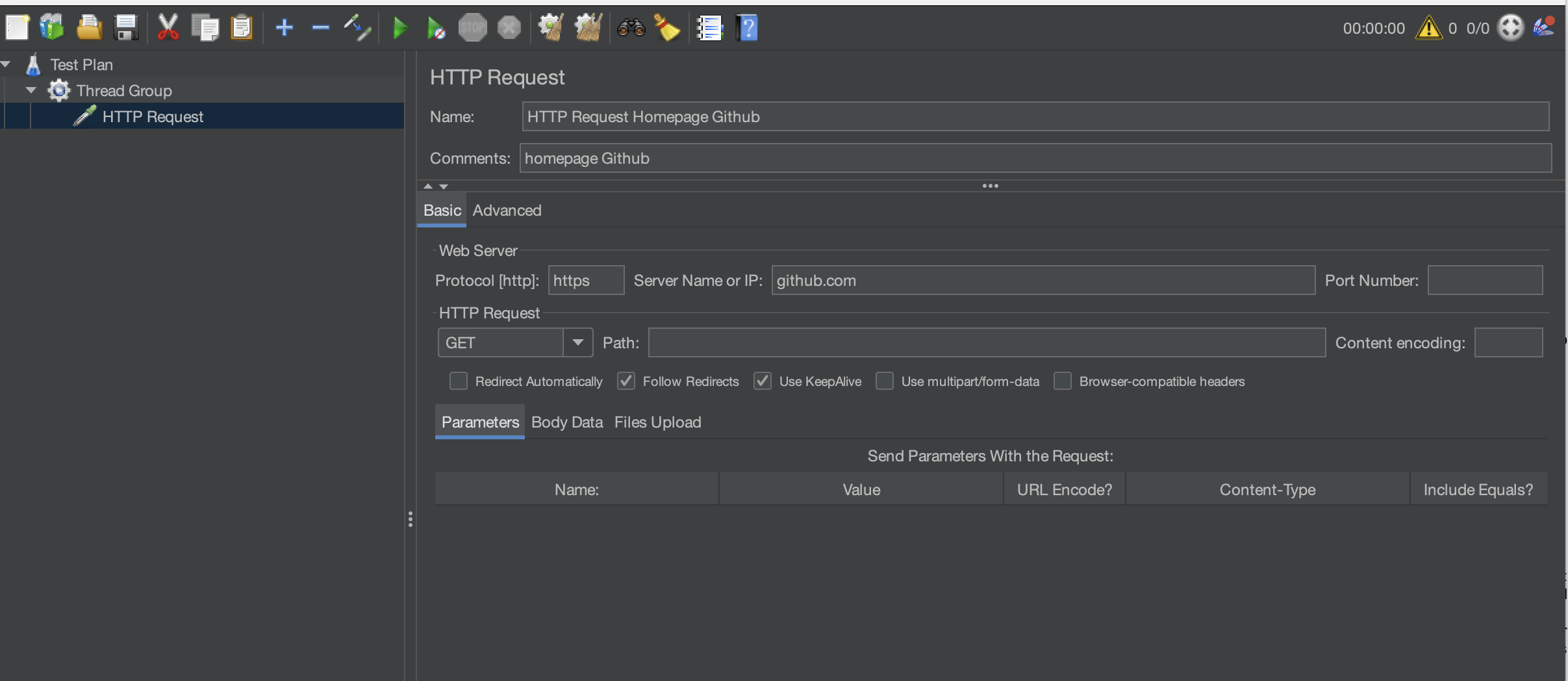The image size is (1568, 681).
Task: Click the green Start test run icon
Action: coord(400,28)
